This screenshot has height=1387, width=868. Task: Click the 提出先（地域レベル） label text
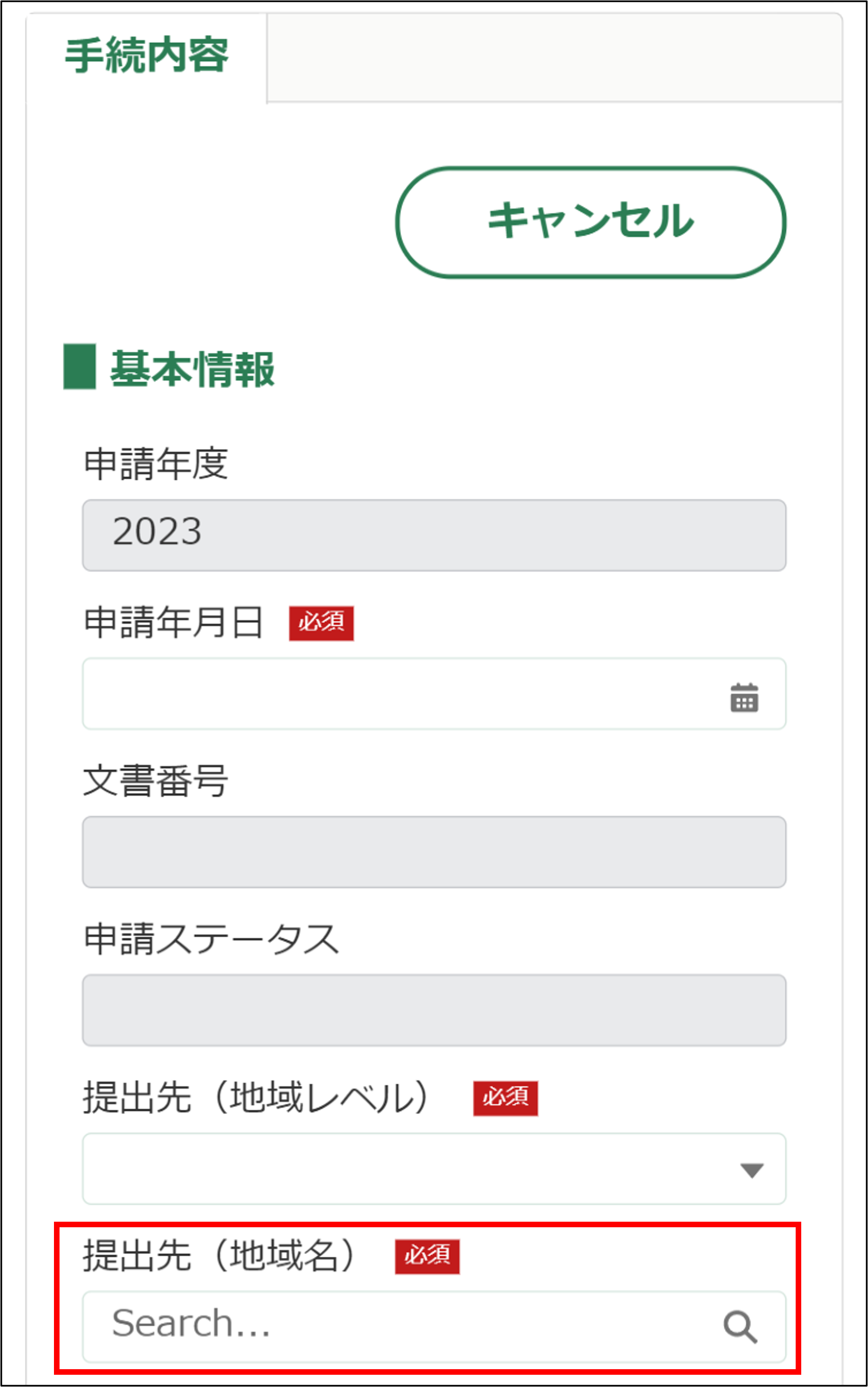tap(255, 1098)
